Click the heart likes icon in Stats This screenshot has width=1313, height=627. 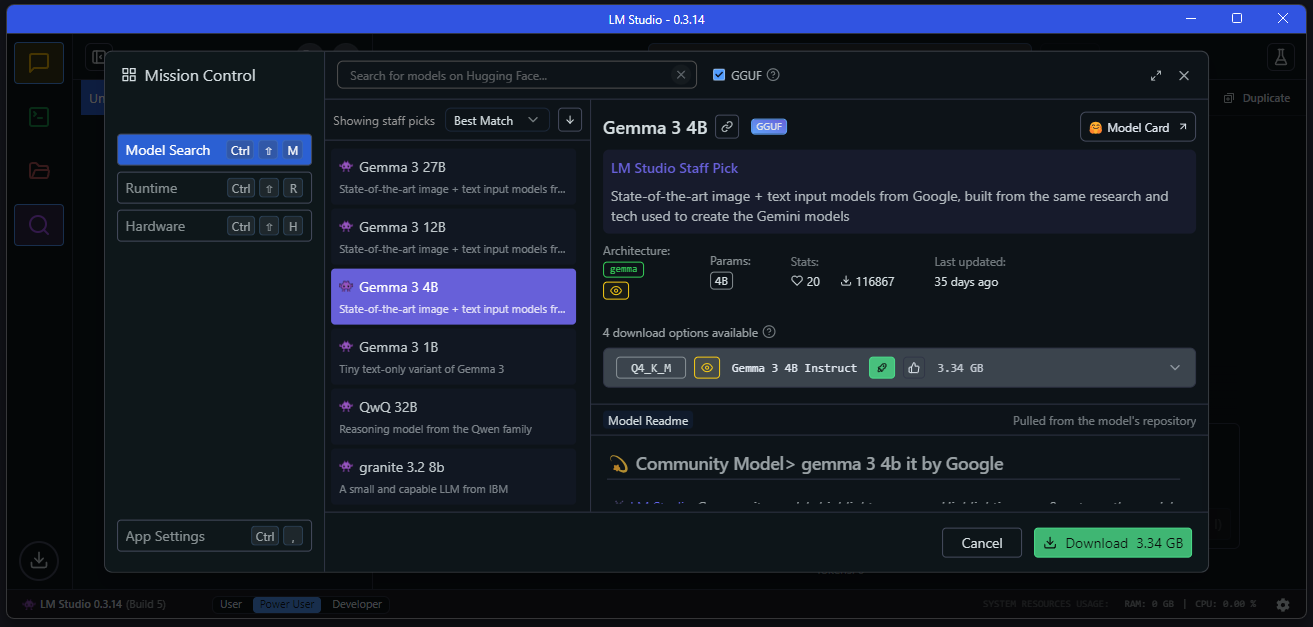pyautogui.click(x=797, y=282)
